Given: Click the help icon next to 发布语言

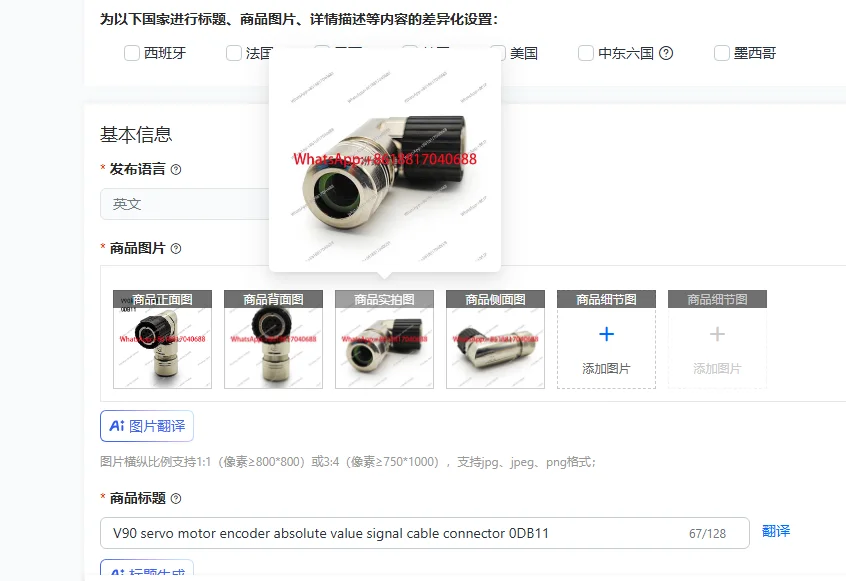Looking at the screenshot, I should point(176,169).
